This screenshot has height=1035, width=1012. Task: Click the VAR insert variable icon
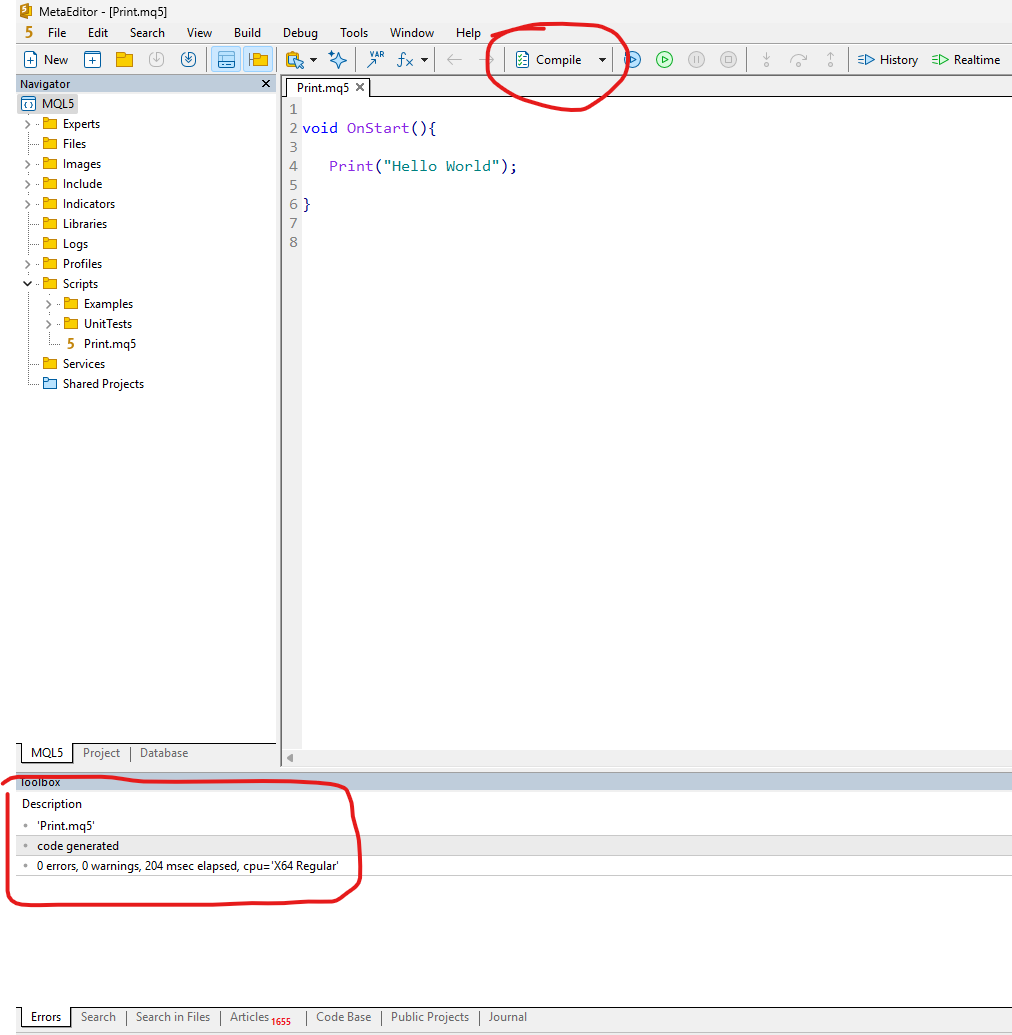374,59
